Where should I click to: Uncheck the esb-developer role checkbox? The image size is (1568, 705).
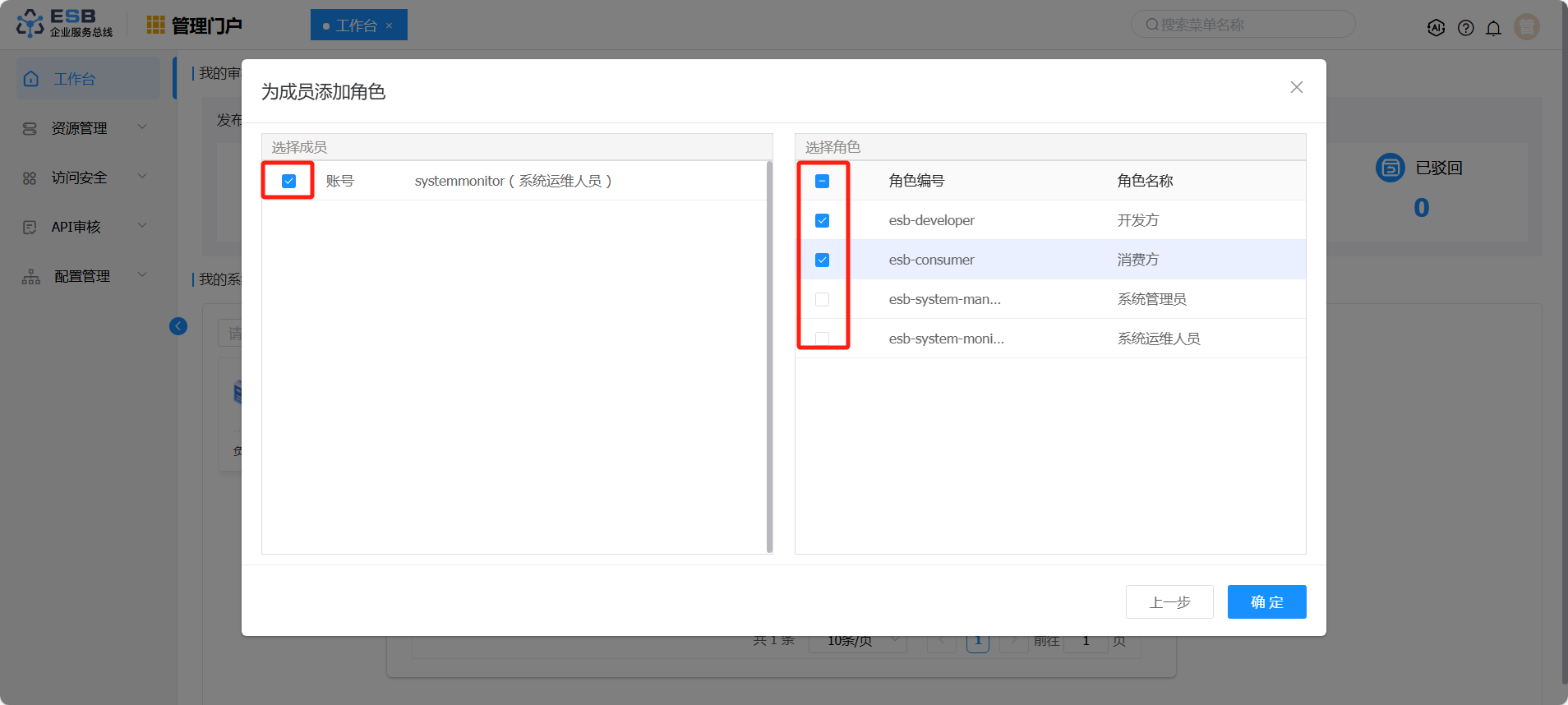[x=822, y=220]
